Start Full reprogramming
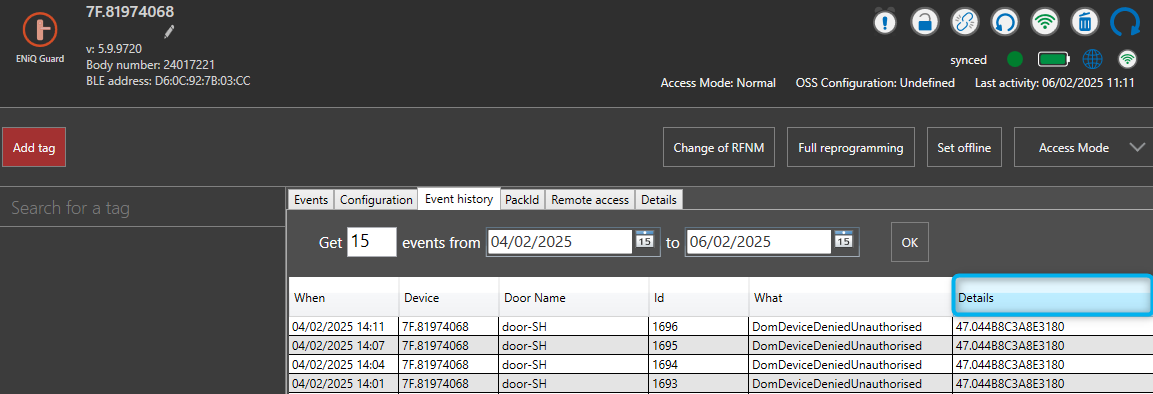 [851, 148]
